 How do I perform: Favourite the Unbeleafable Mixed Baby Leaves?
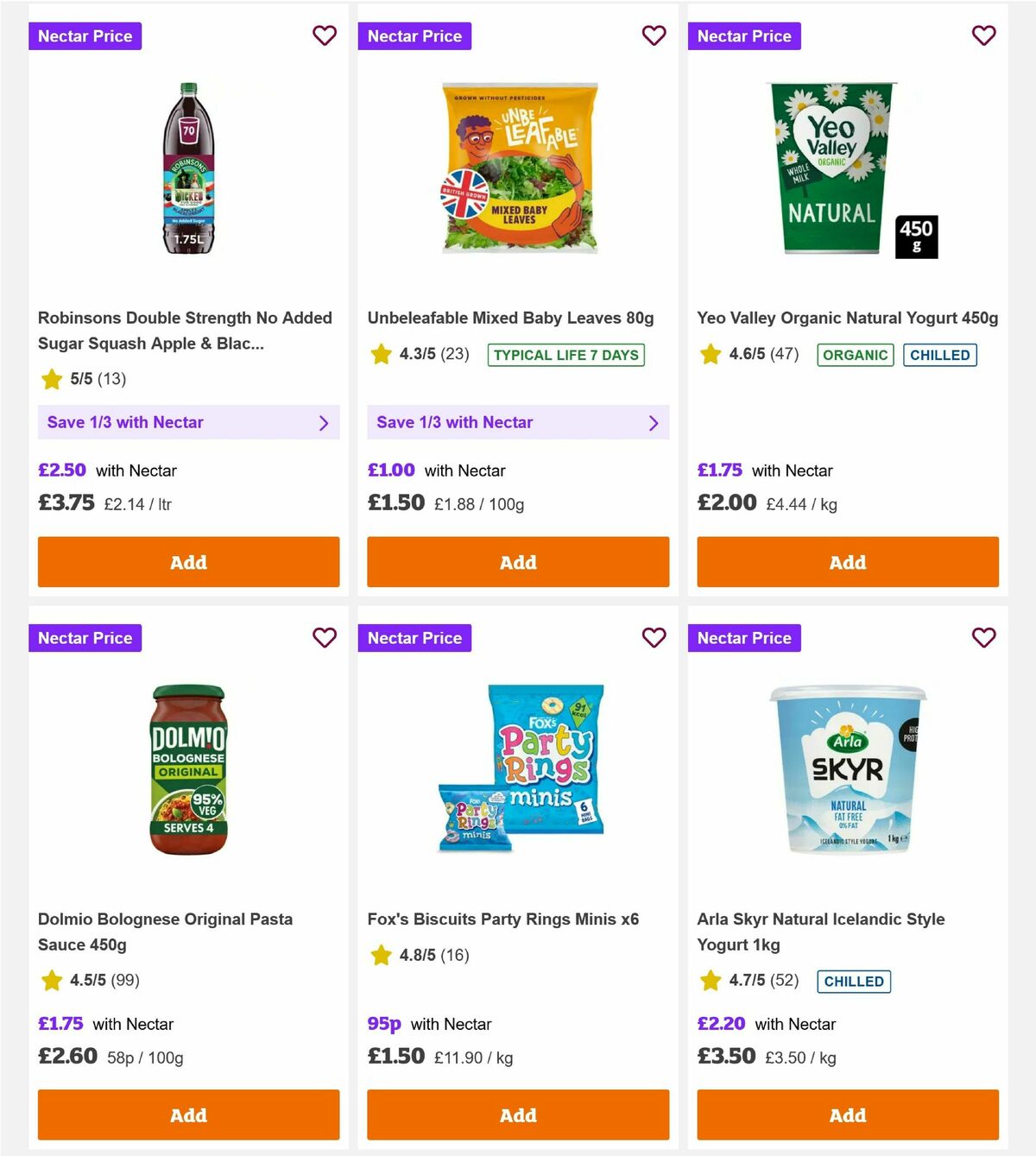click(x=654, y=35)
